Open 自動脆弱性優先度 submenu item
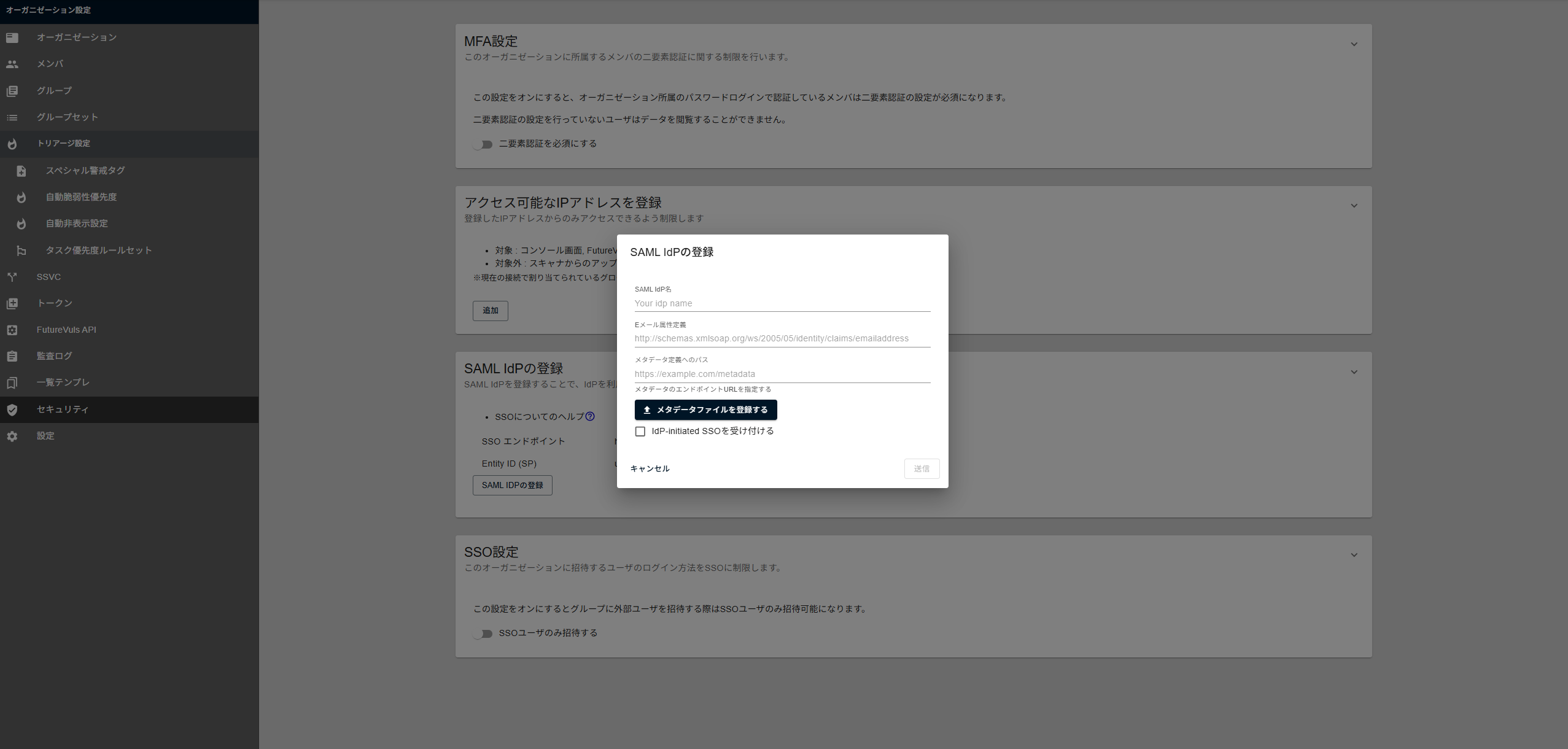 pyautogui.click(x=129, y=197)
